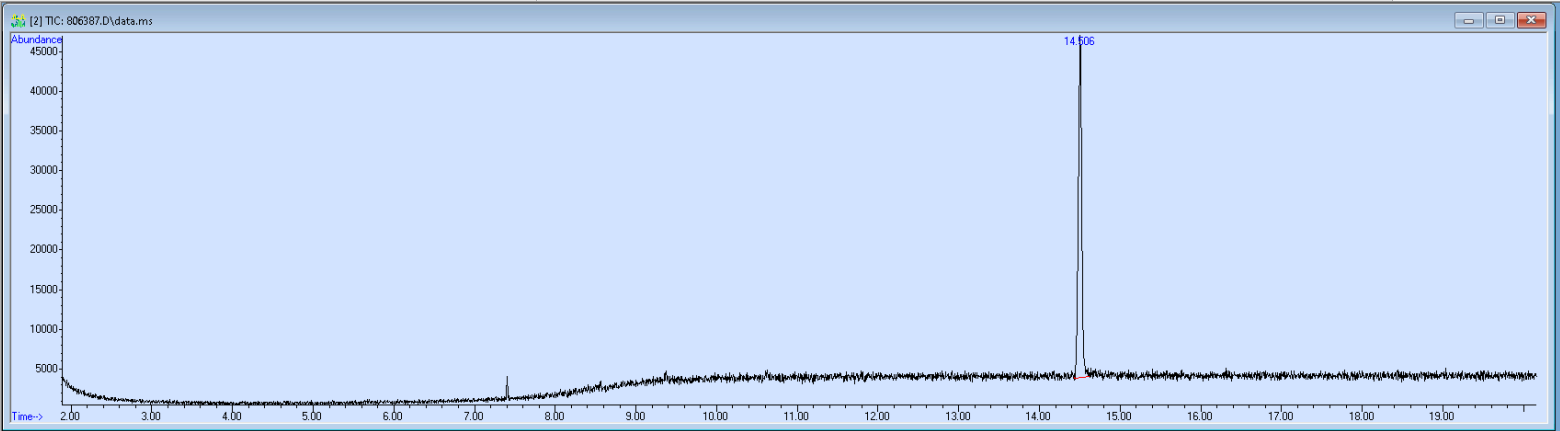
Task: Click the 11.00 time axis label
Action: click(796, 415)
